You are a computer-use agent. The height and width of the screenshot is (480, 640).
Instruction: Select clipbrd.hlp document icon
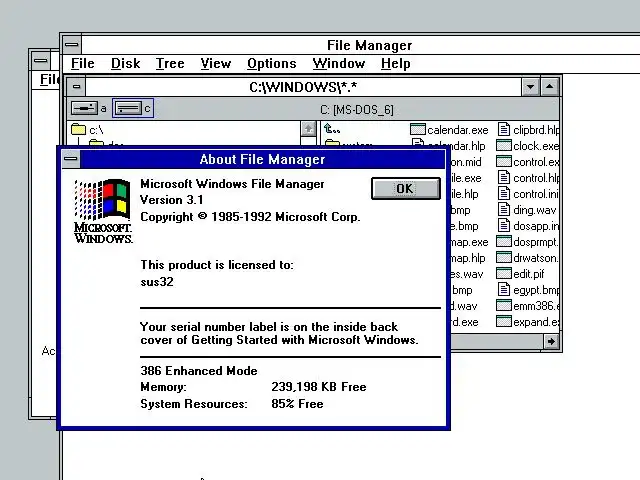coord(504,129)
